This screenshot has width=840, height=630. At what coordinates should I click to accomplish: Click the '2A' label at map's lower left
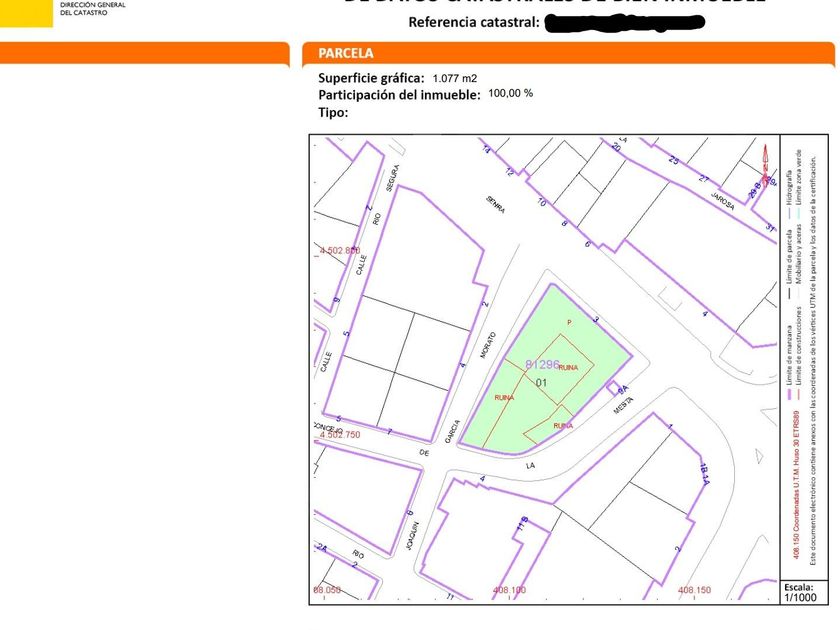321,547
